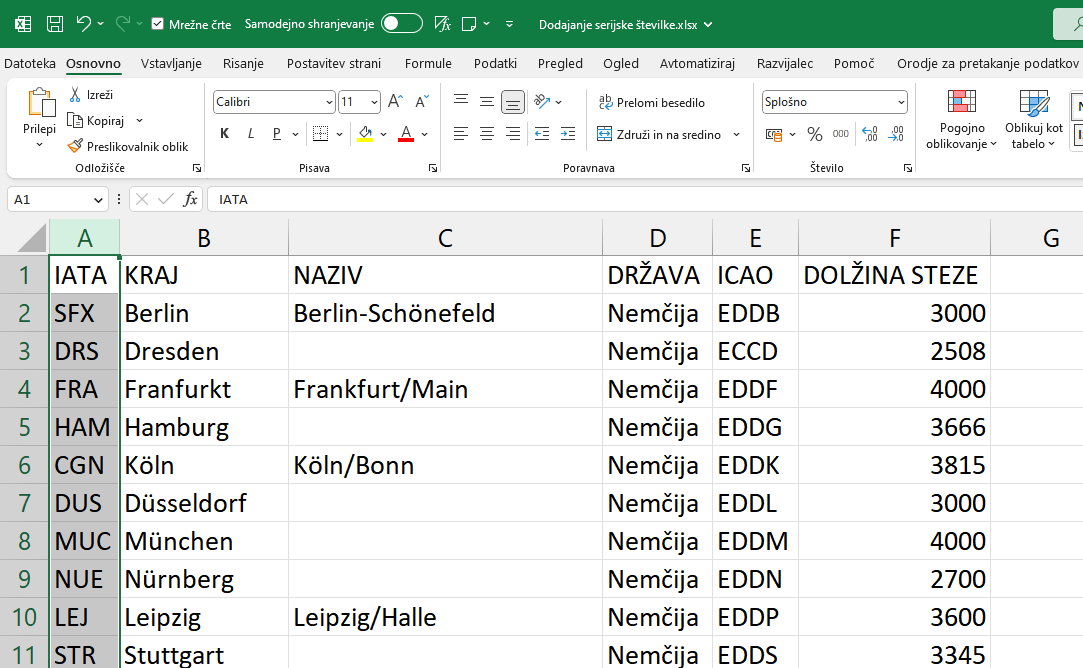Screen dimensions: 1083x668
Task: Toggle Samodejno shranjevanje autosave switch
Action: click(402, 23)
